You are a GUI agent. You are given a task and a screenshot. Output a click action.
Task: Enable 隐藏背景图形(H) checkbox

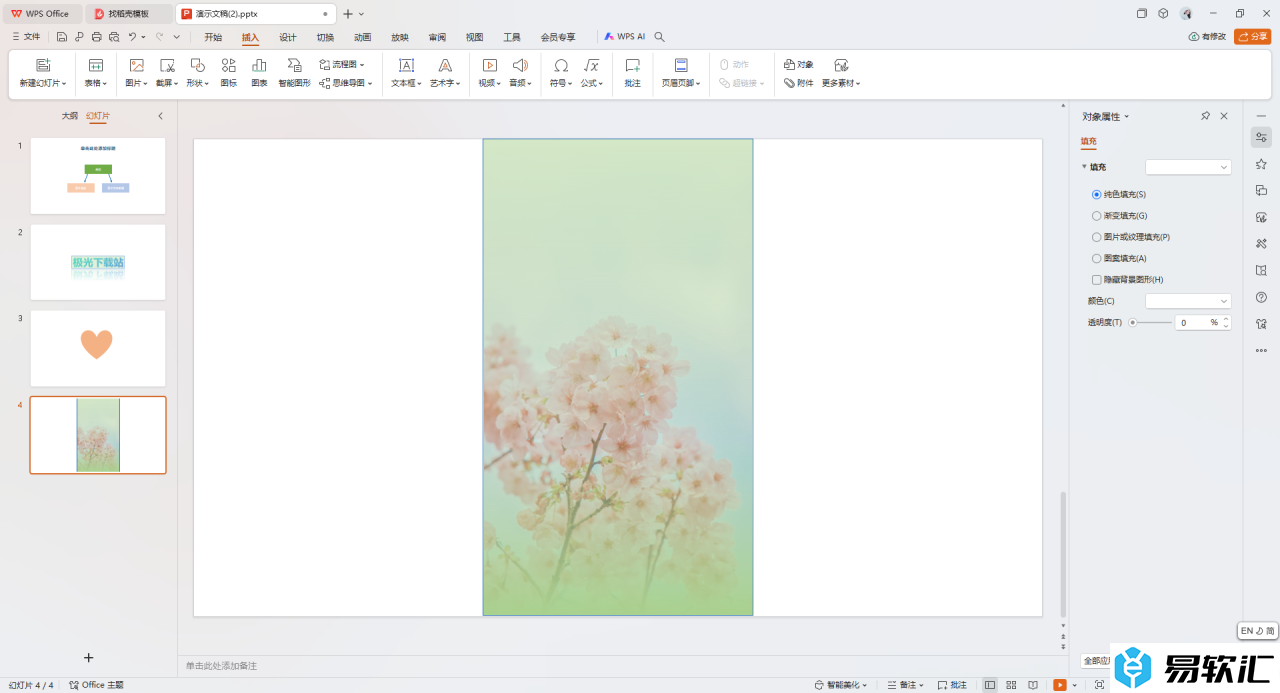pos(1097,280)
